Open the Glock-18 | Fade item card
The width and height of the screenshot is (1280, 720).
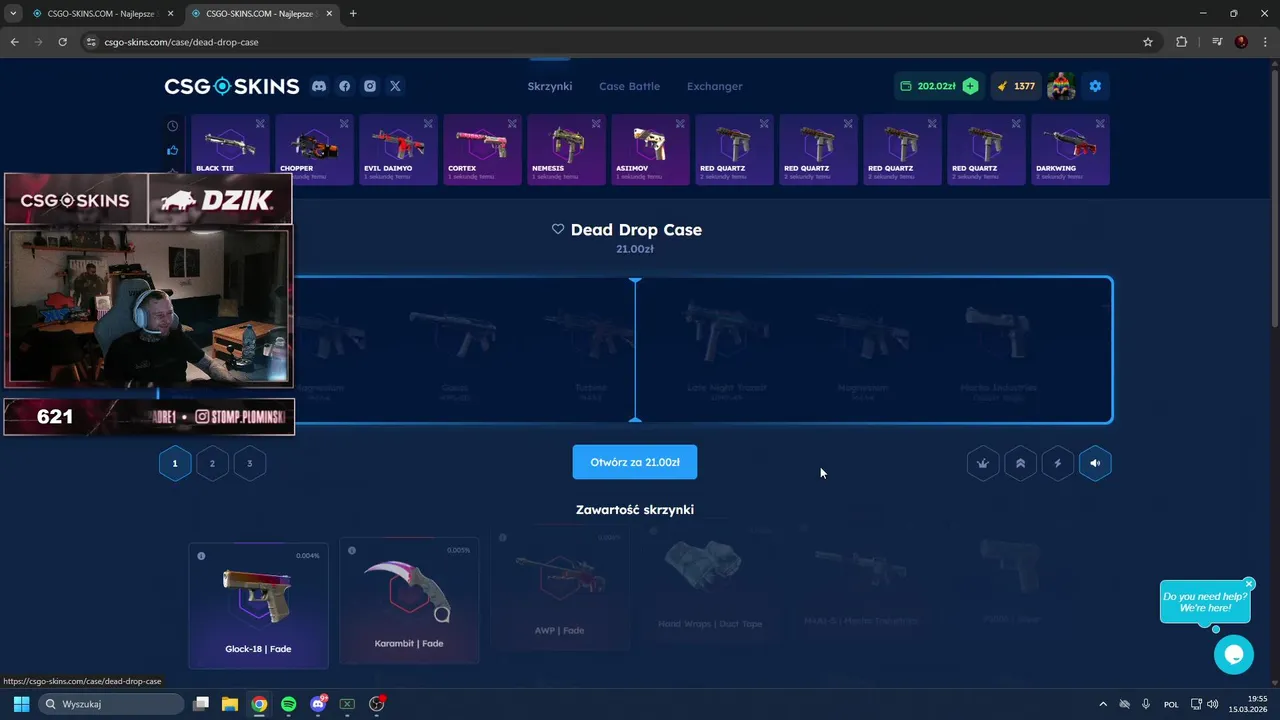click(258, 605)
